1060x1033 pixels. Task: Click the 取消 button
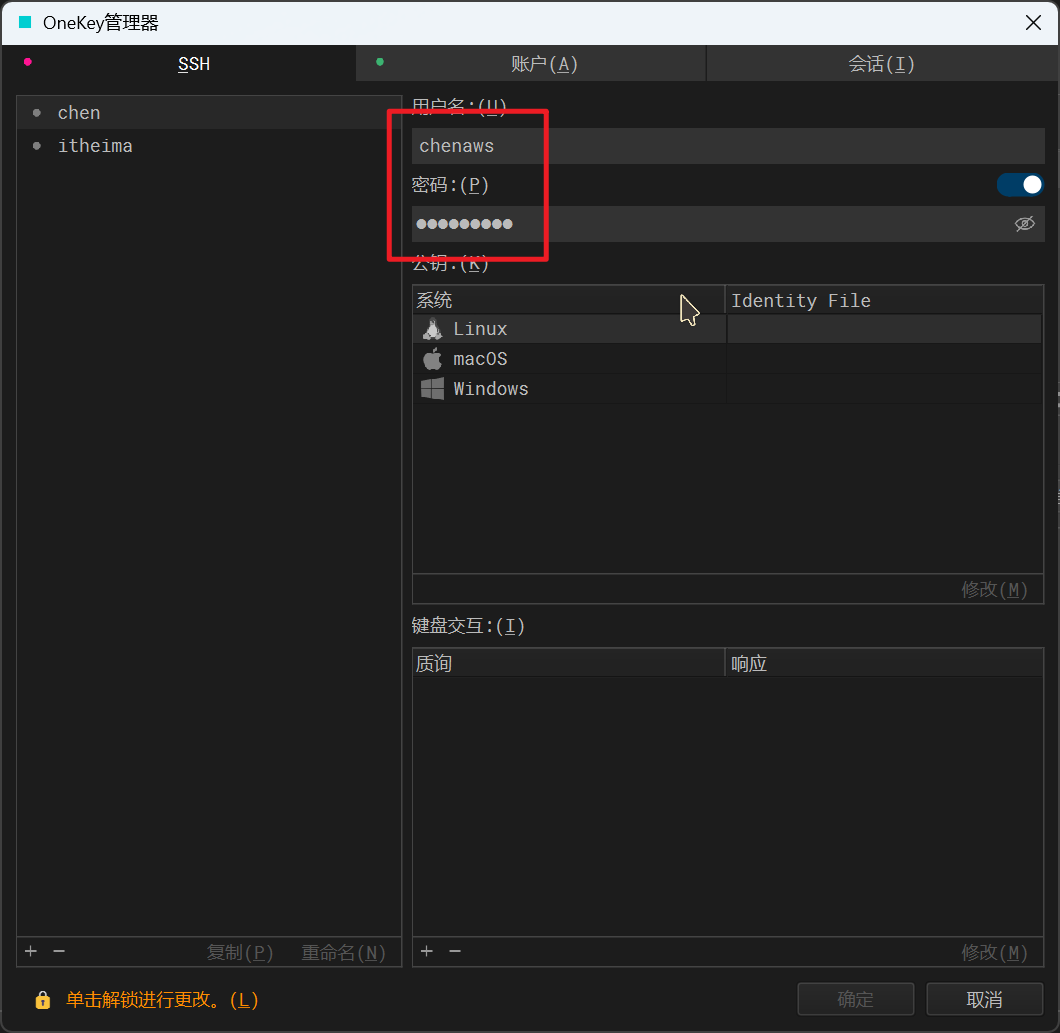(984, 999)
